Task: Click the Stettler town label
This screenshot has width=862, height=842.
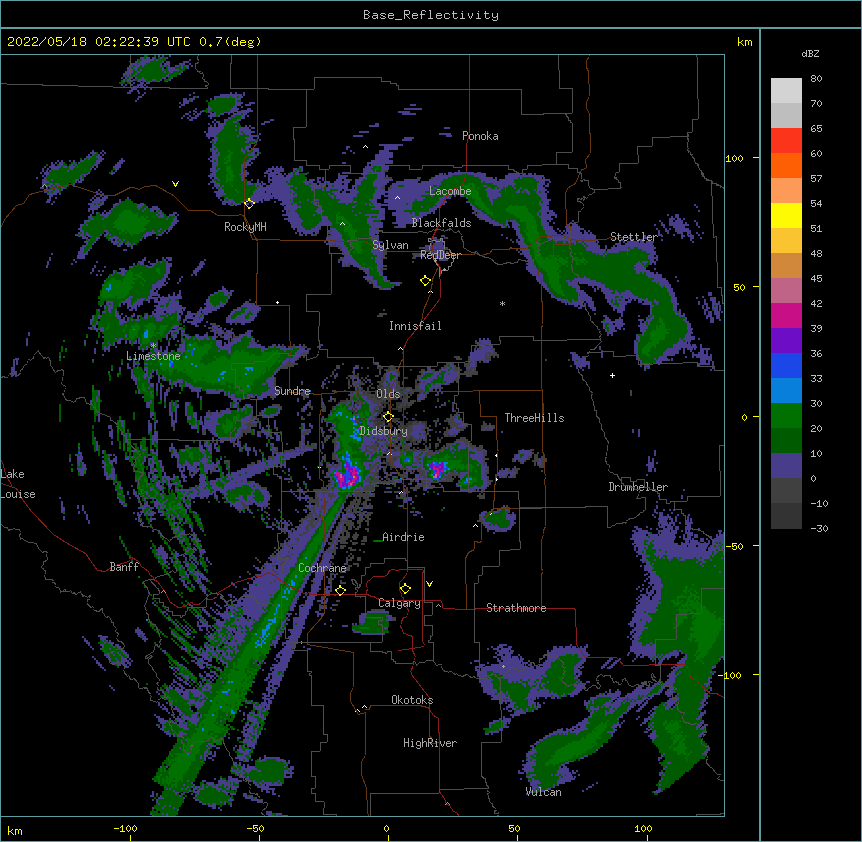Action: (633, 237)
